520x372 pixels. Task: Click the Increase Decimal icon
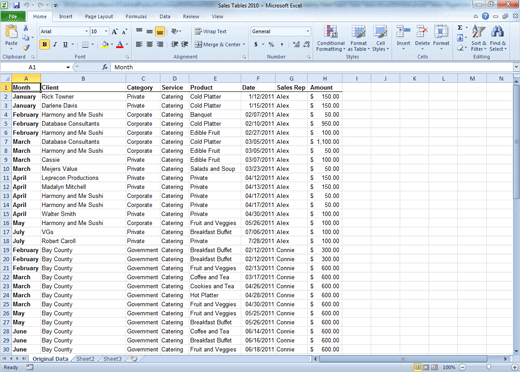pos(296,44)
